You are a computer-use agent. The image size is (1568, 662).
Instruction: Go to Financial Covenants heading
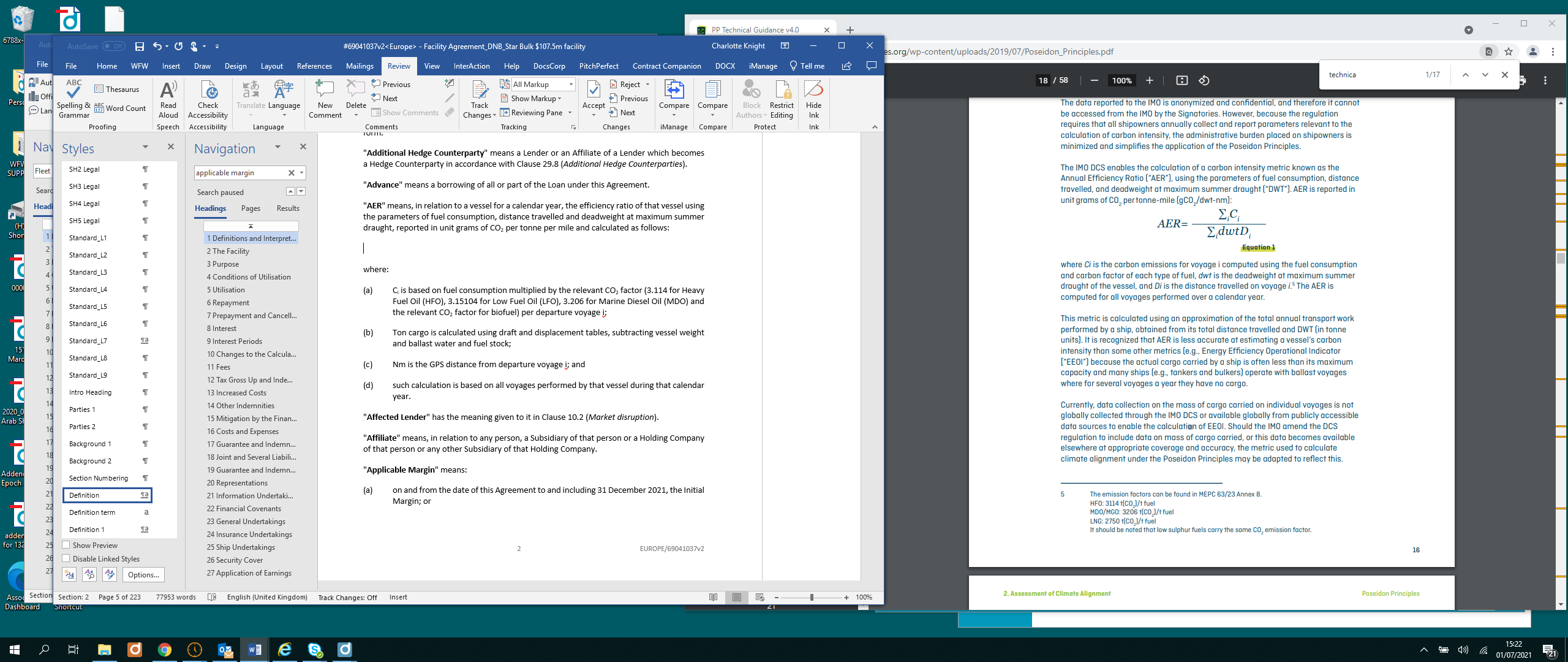coord(244,509)
